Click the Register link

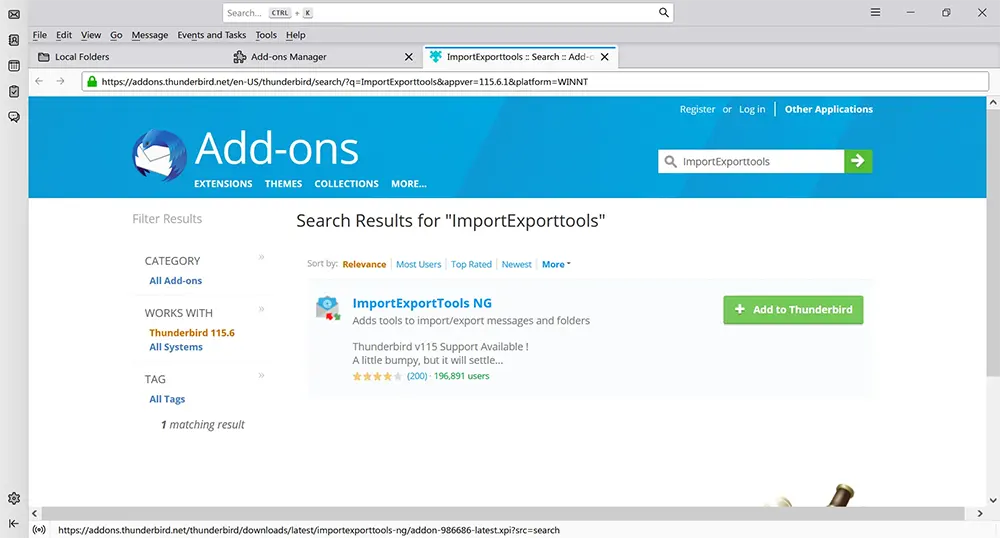coord(697,109)
